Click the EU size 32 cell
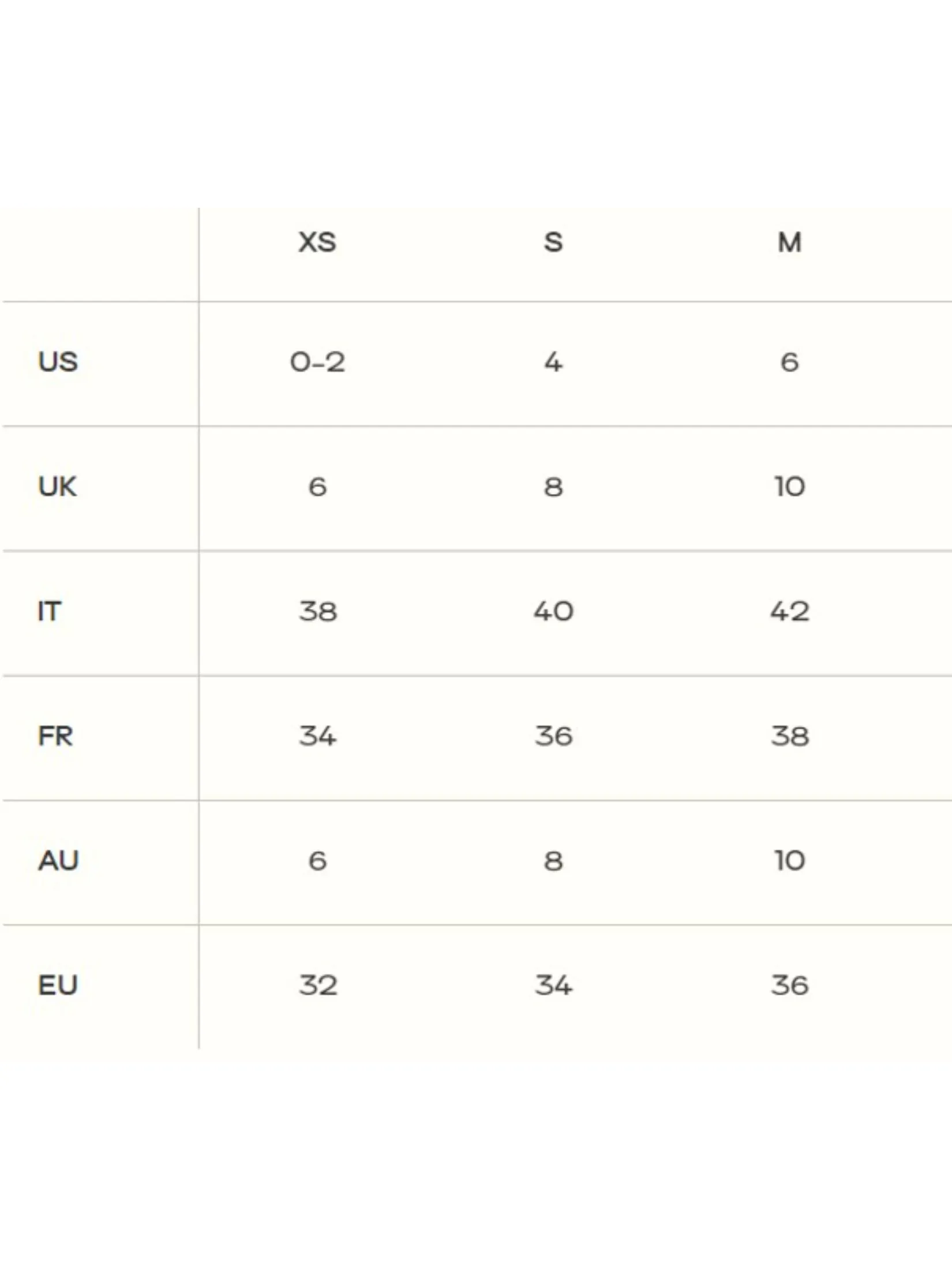The height and width of the screenshot is (1269, 952). coord(317,986)
